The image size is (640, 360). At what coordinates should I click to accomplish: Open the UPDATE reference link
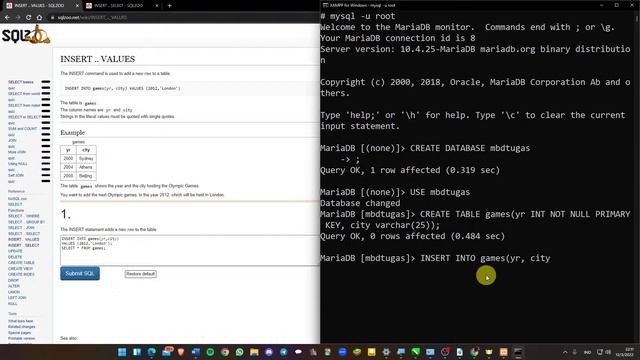point(15,251)
